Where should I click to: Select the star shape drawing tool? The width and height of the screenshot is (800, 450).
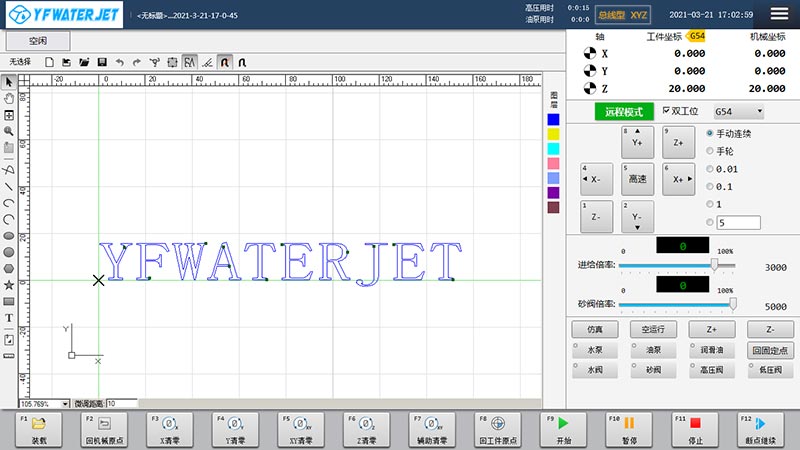click(x=9, y=285)
